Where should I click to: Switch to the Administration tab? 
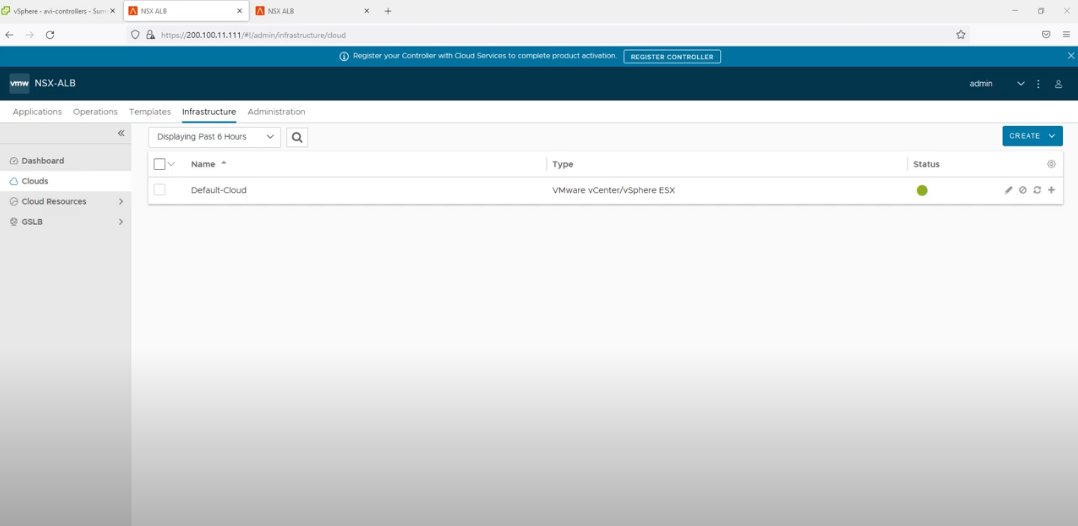[276, 111]
